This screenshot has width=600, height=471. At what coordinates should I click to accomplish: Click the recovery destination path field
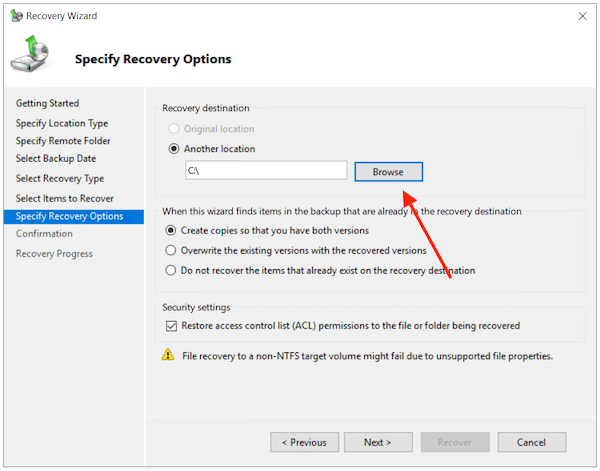265,172
